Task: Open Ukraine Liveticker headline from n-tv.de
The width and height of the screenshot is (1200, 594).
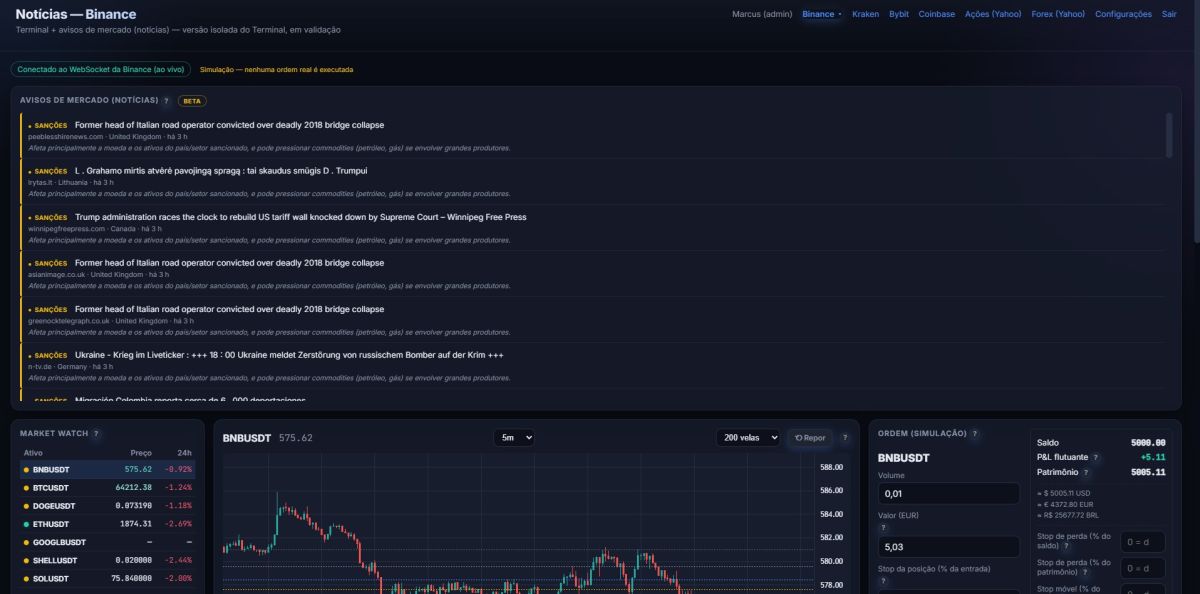Action: pyautogui.click(x=289, y=355)
